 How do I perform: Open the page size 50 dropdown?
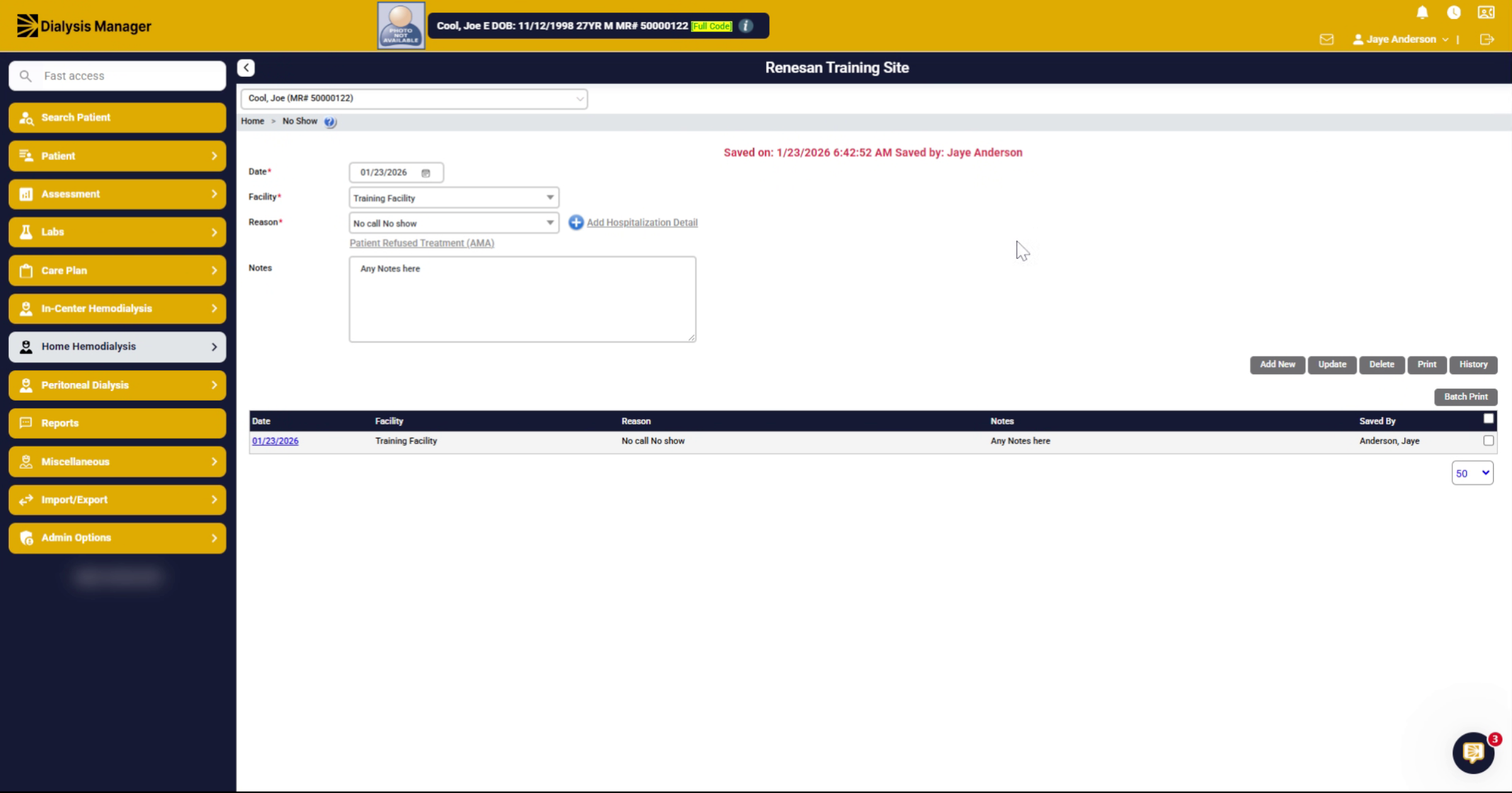1472,473
